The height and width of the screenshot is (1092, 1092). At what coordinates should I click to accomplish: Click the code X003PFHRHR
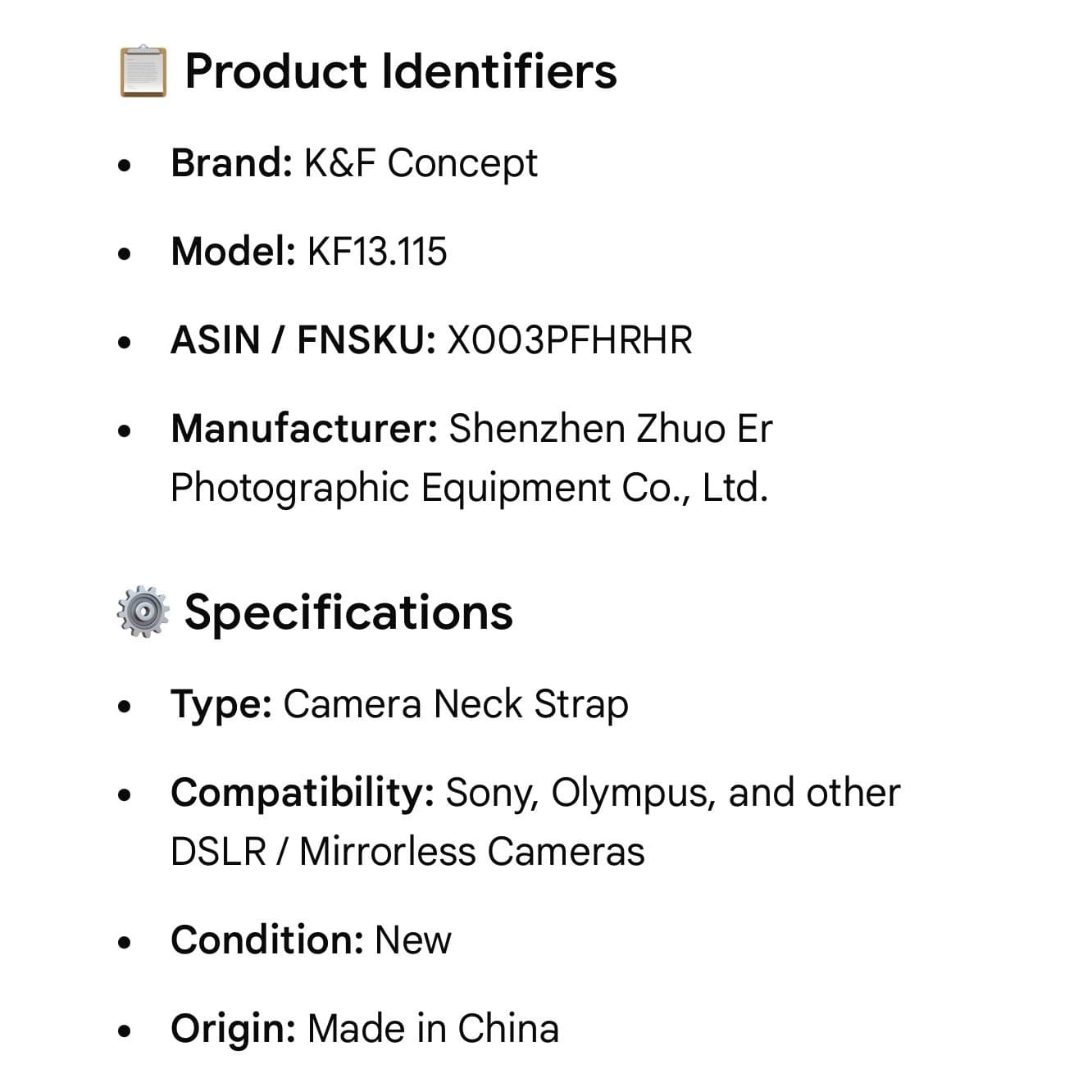coord(570,340)
